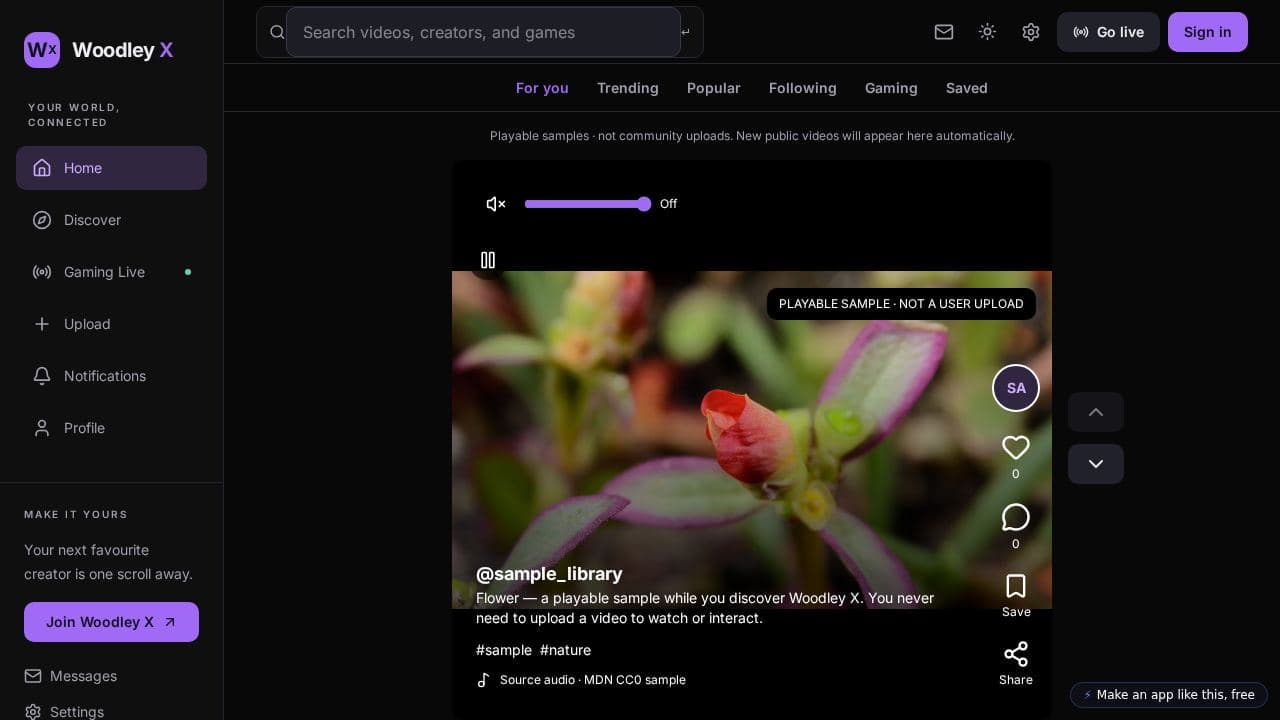Open Gaming Live in sidebar
The image size is (1280, 720).
click(x=111, y=272)
